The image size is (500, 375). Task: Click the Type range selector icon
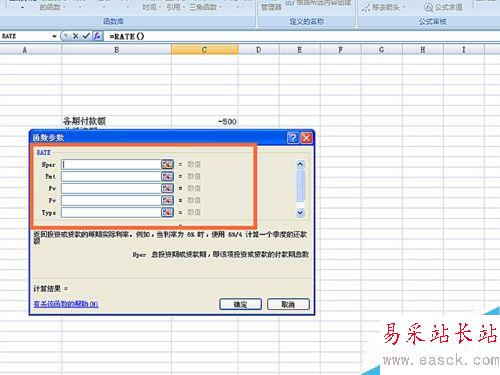pyautogui.click(x=167, y=212)
